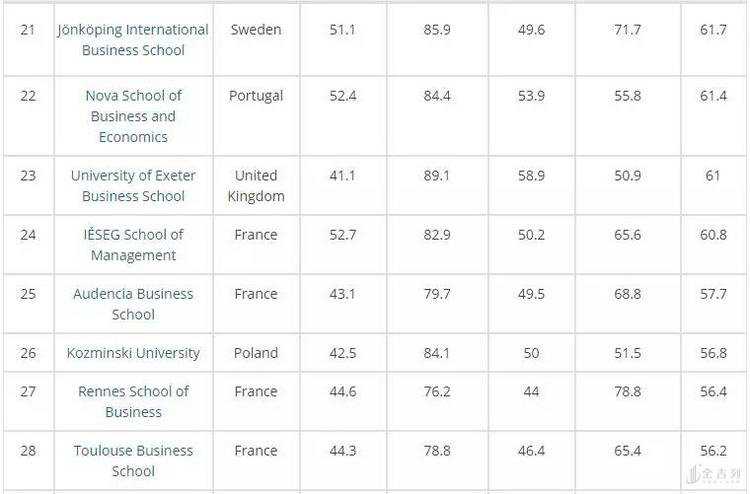Select the 89.1 score cell

click(437, 175)
